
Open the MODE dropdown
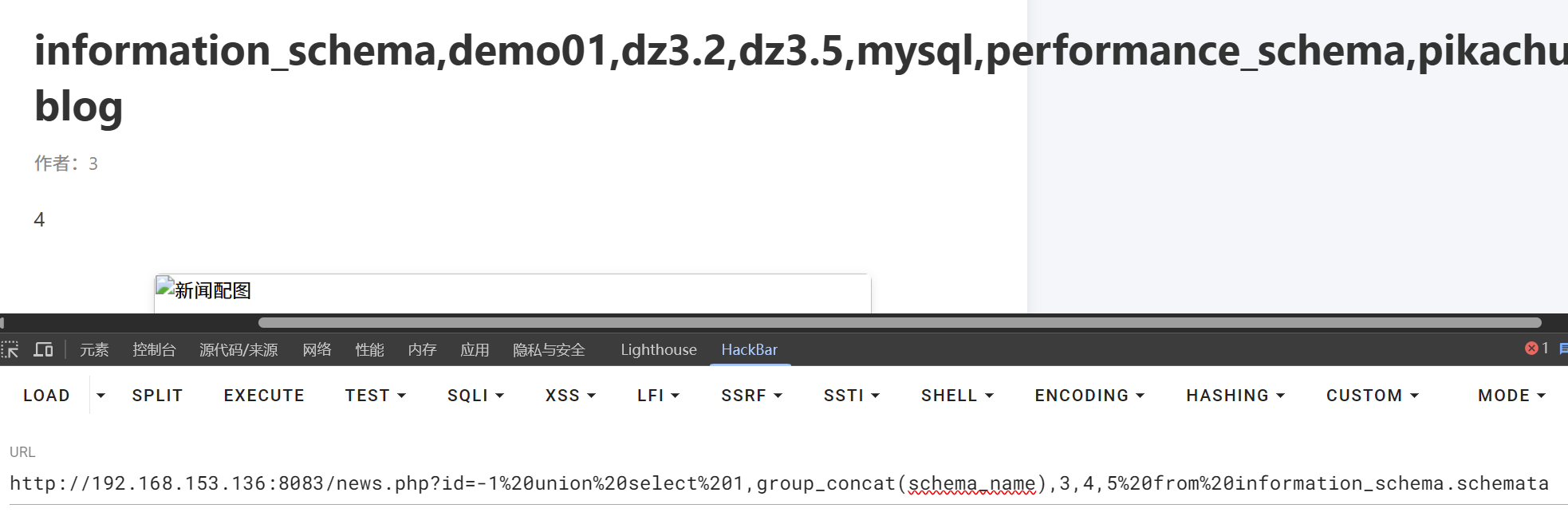(1511, 396)
